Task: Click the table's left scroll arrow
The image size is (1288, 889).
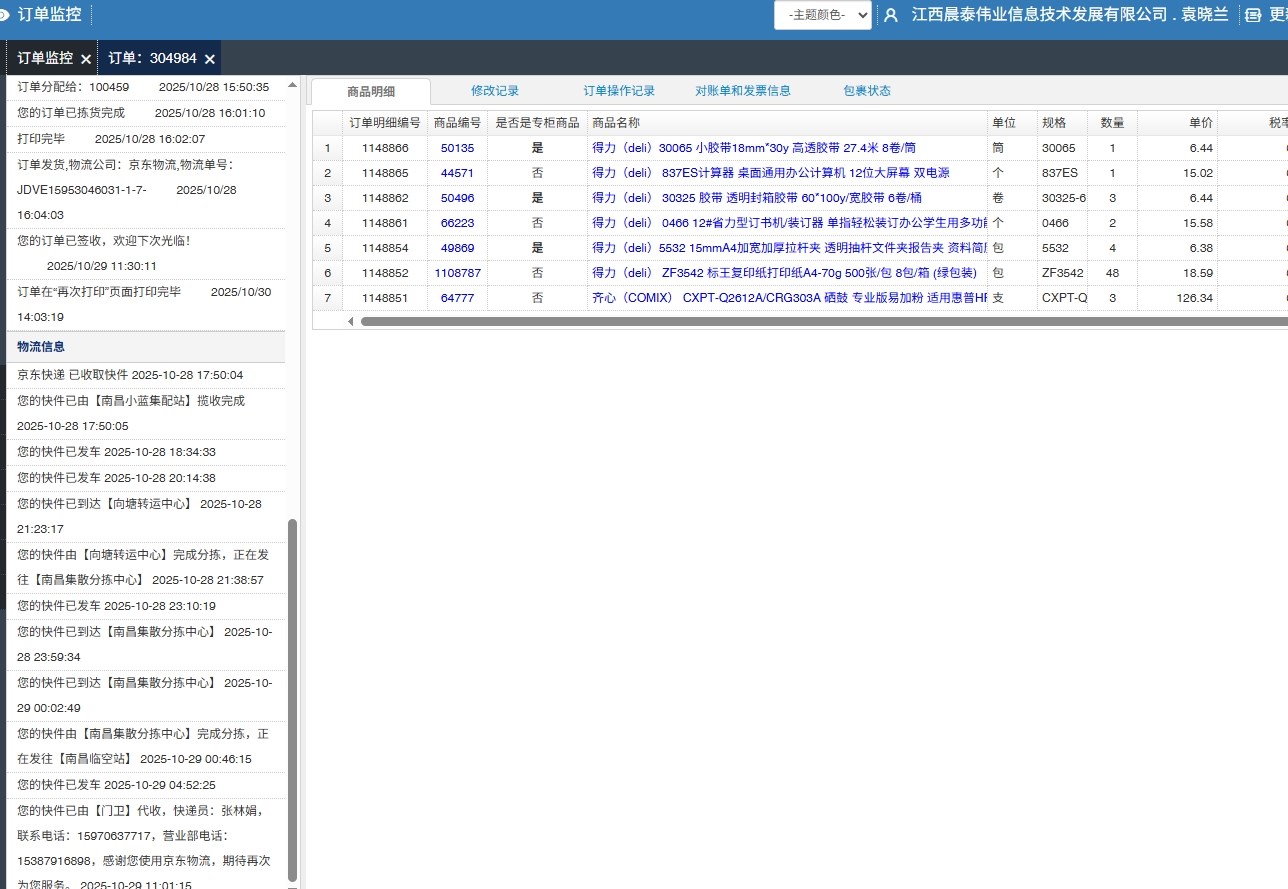Action: (x=350, y=321)
